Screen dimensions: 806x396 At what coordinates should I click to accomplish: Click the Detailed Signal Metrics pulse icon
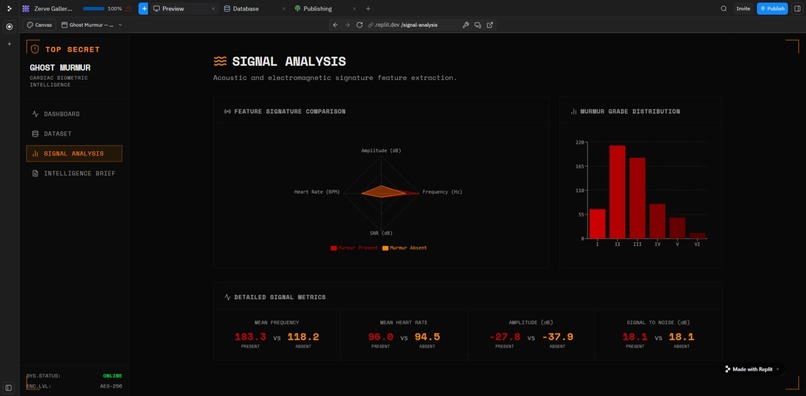pyautogui.click(x=227, y=297)
